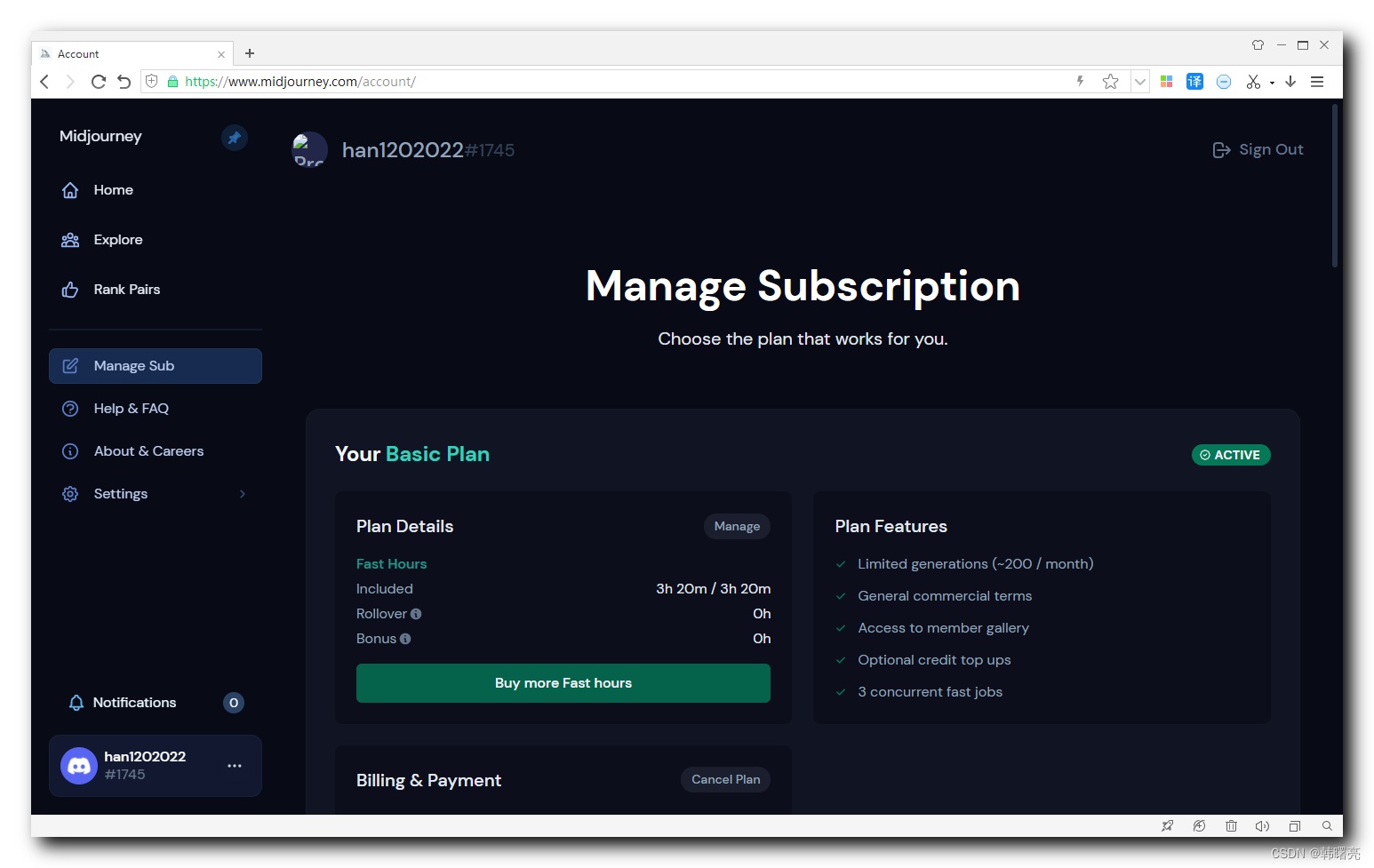Screen dimensions: 1374x868
Task: Click the Manage button in Plan Details
Action: click(737, 527)
